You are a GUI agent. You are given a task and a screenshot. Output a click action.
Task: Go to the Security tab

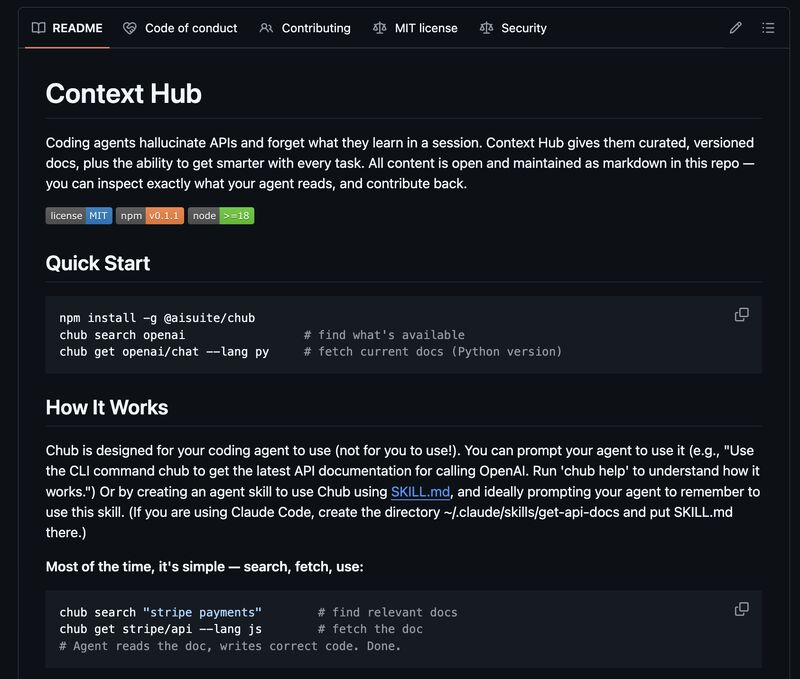[x=524, y=28]
